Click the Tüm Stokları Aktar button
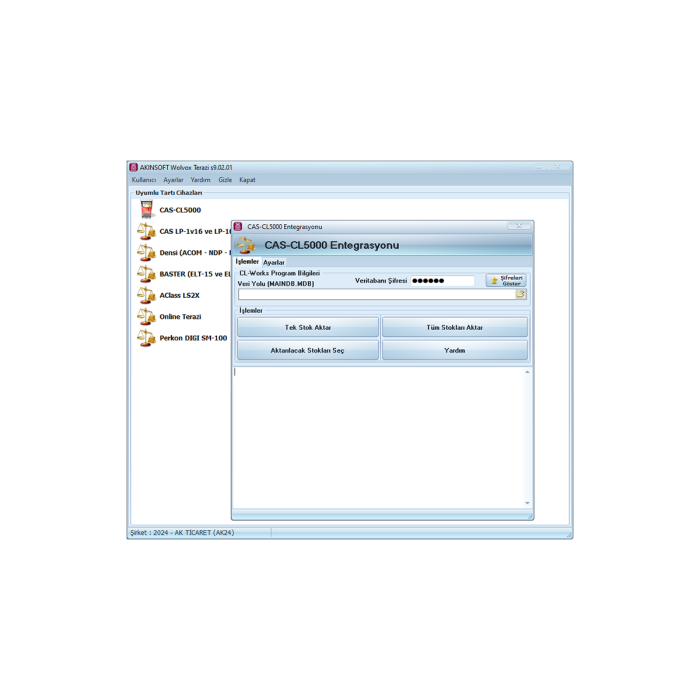Viewport: 700px width, 700px height. 454,327
